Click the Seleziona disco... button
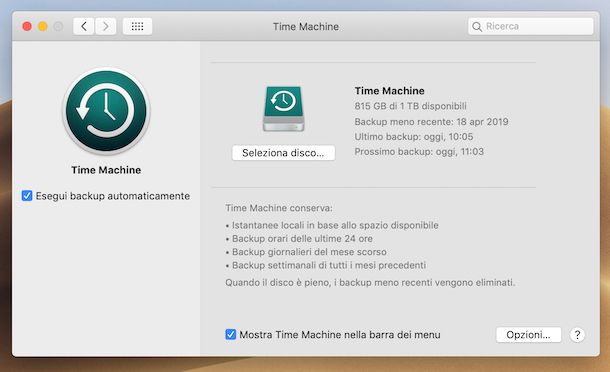 point(283,153)
